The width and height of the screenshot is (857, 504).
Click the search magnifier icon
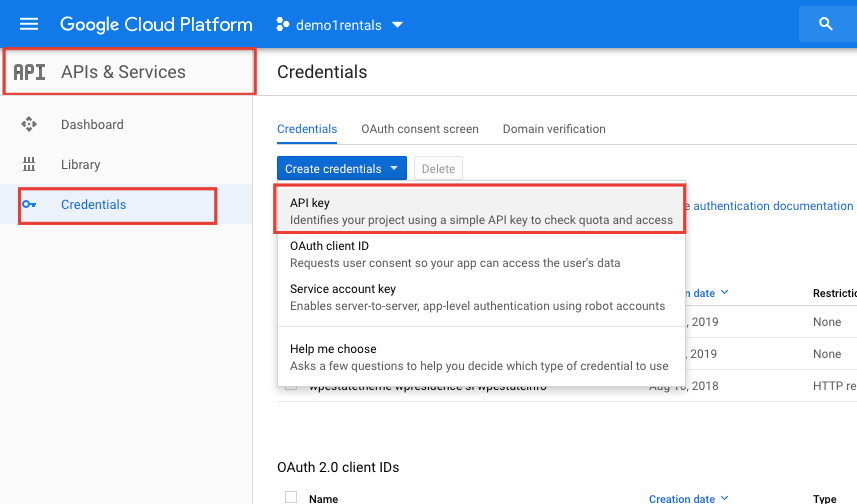click(825, 24)
